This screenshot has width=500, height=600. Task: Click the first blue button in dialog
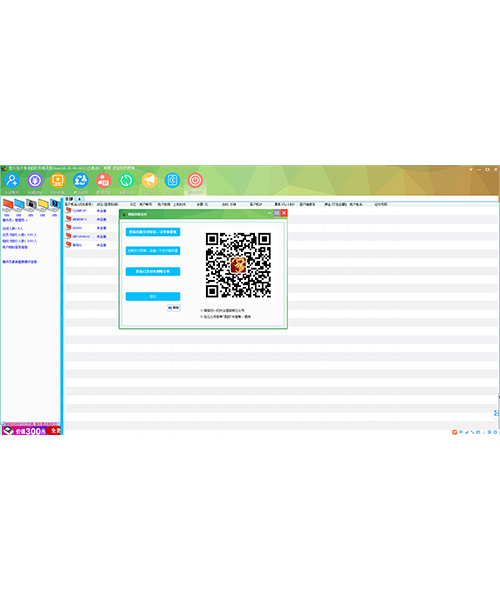(x=153, y=232)
